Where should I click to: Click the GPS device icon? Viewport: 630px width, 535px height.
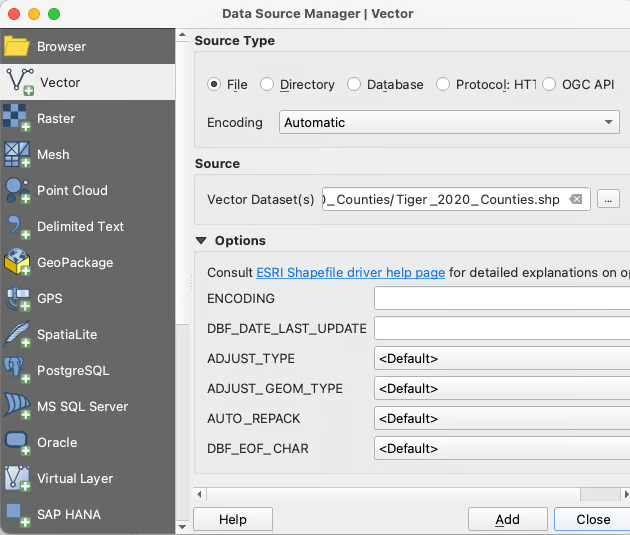click(x=17, y=298)
